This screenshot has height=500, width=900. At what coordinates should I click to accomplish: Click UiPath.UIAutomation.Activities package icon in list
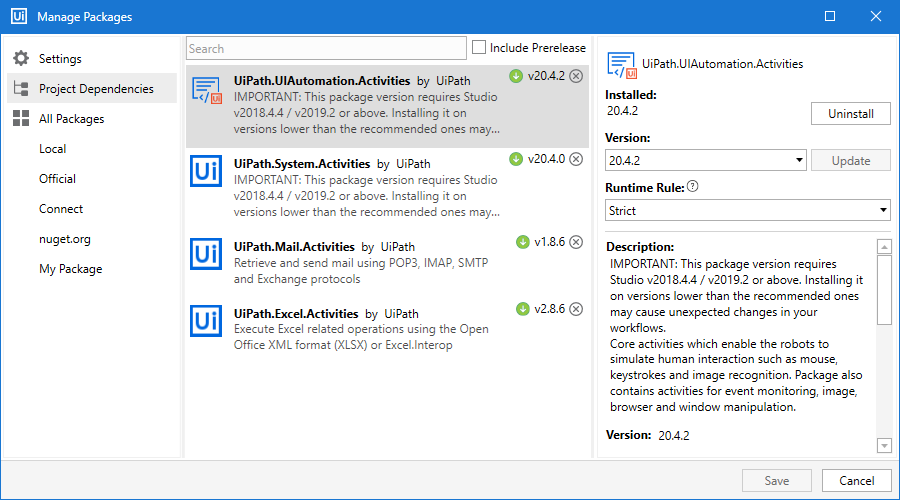[x=207, y=91]
